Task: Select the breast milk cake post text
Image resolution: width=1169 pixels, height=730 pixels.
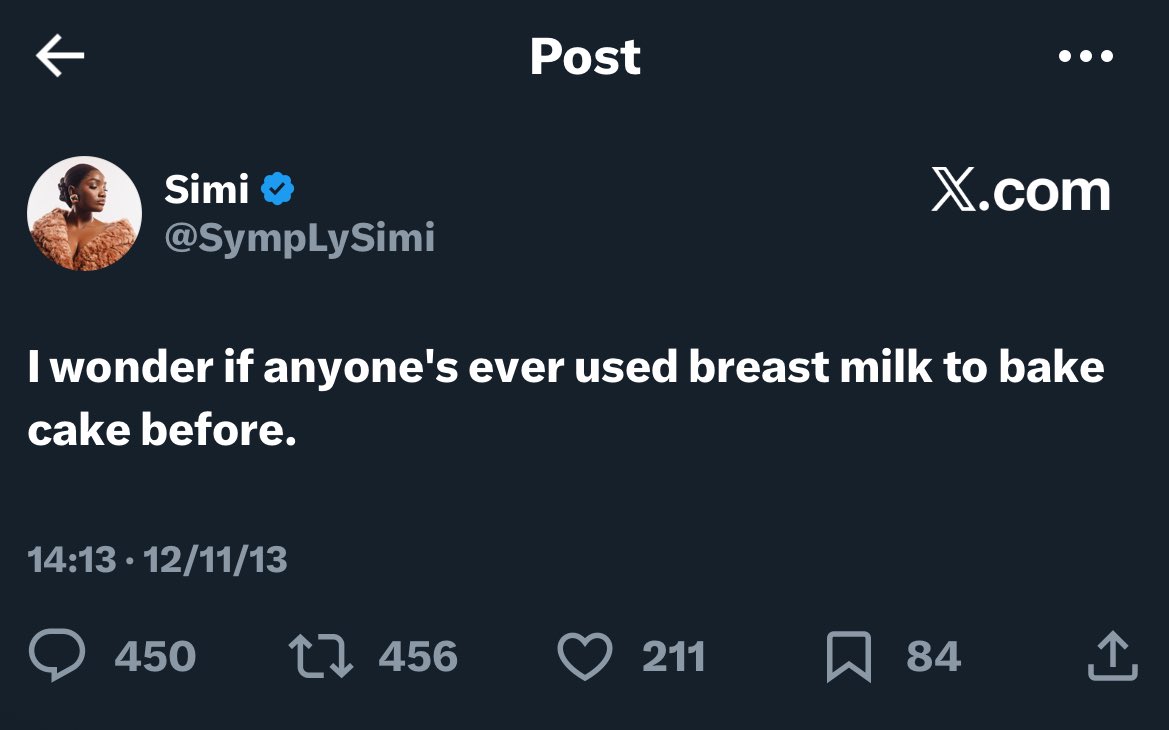Action: pyautogui.click(x=565, y=398)
